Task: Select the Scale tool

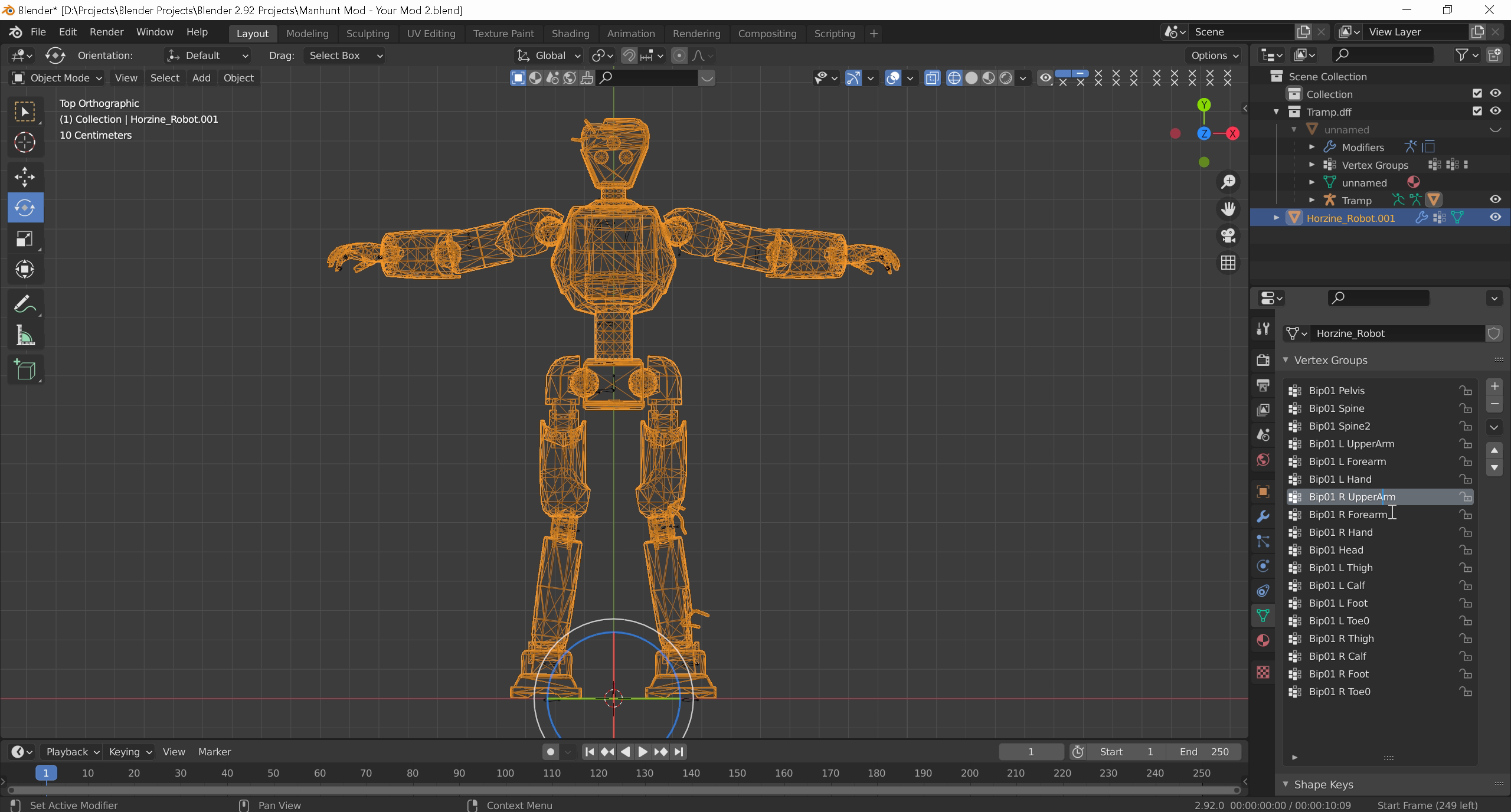Action: [x=25, y=238]
